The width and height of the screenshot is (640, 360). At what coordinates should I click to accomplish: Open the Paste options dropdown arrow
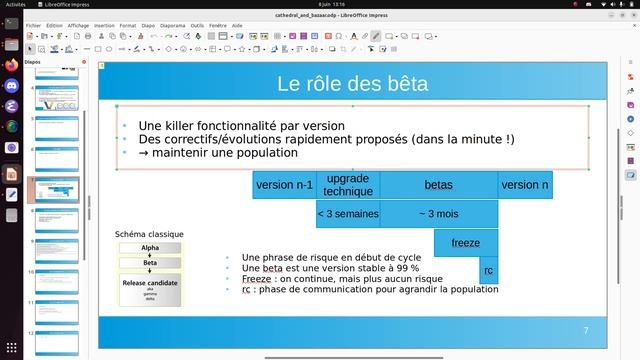tap(131, 36)
